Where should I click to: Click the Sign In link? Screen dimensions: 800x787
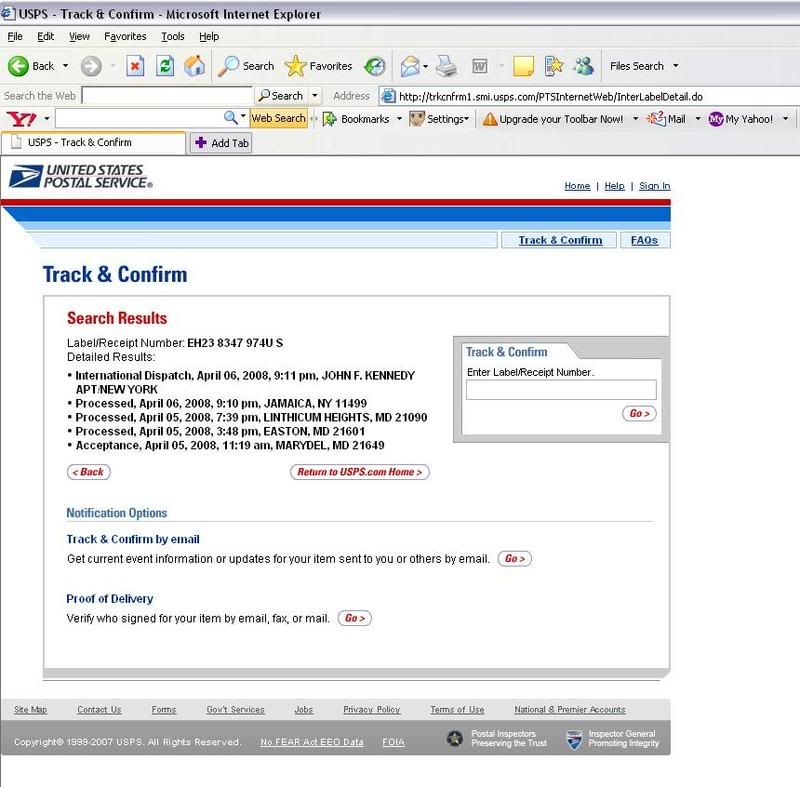click(654, 186)
